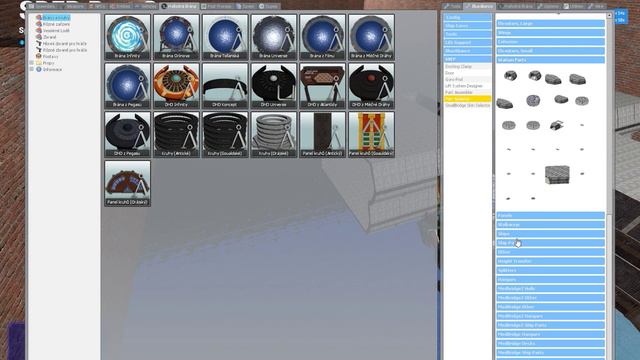
Task: Spawn the Panel kruhů (Antické) item
Action: click(322, 135)
